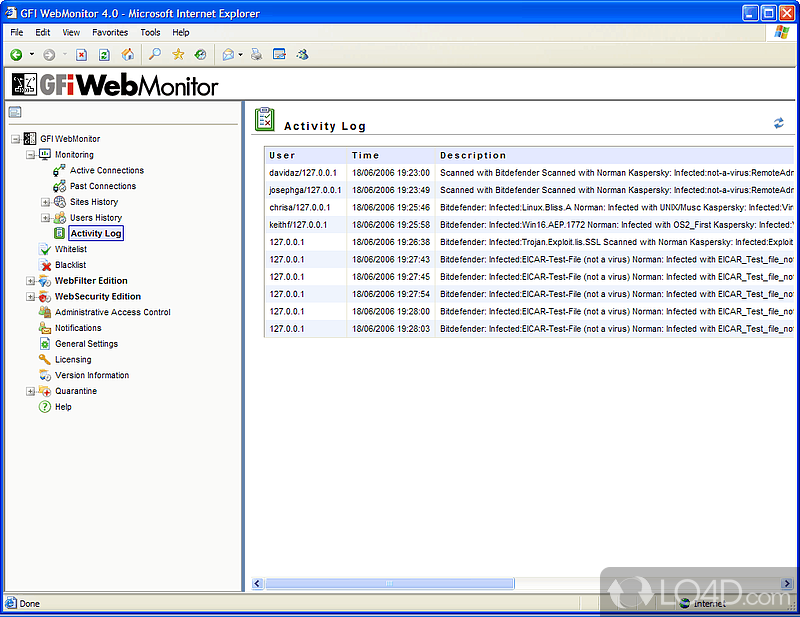Go to Active Connections

(106, 171)
